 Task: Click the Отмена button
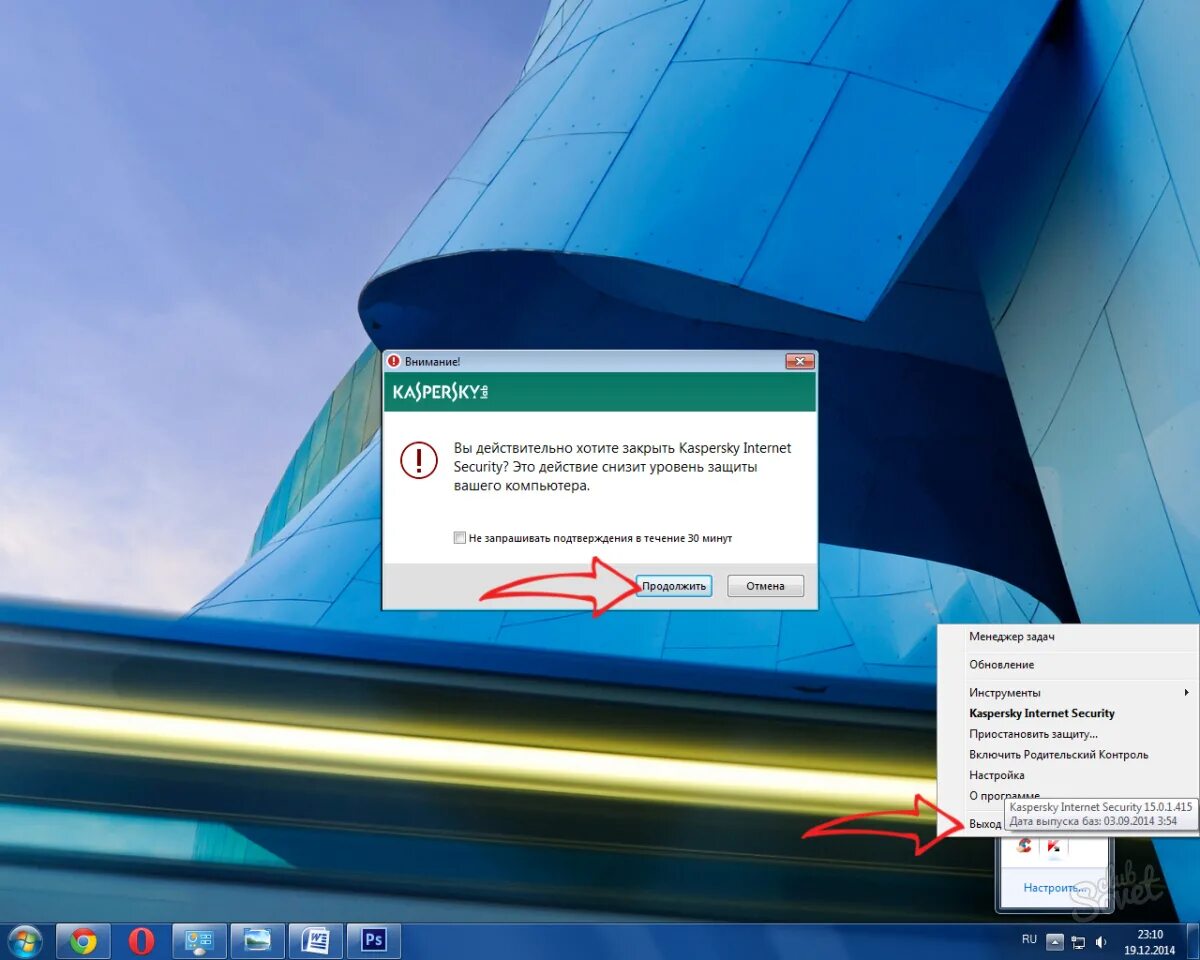tap(765, 586)
